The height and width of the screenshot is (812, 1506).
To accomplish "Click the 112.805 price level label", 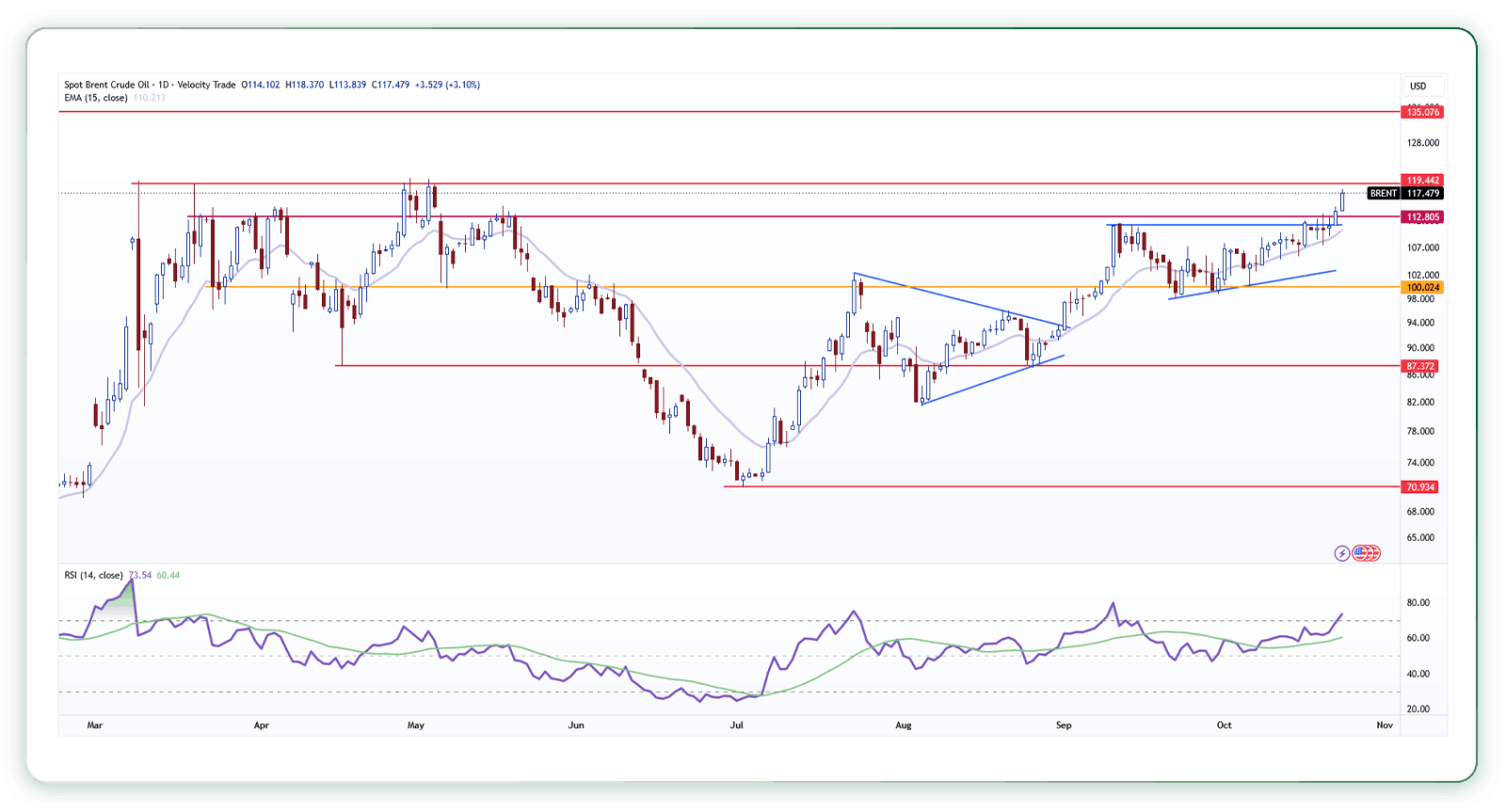I will (1423, 217).
